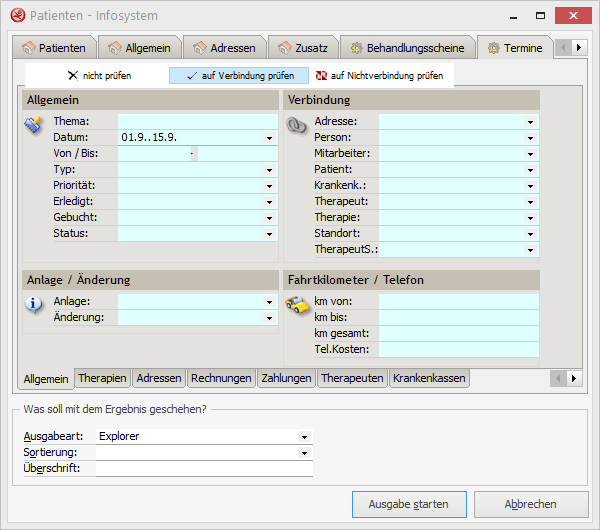Open the Datum dropdown
600x530 pixels.
(x=269, y=138)
